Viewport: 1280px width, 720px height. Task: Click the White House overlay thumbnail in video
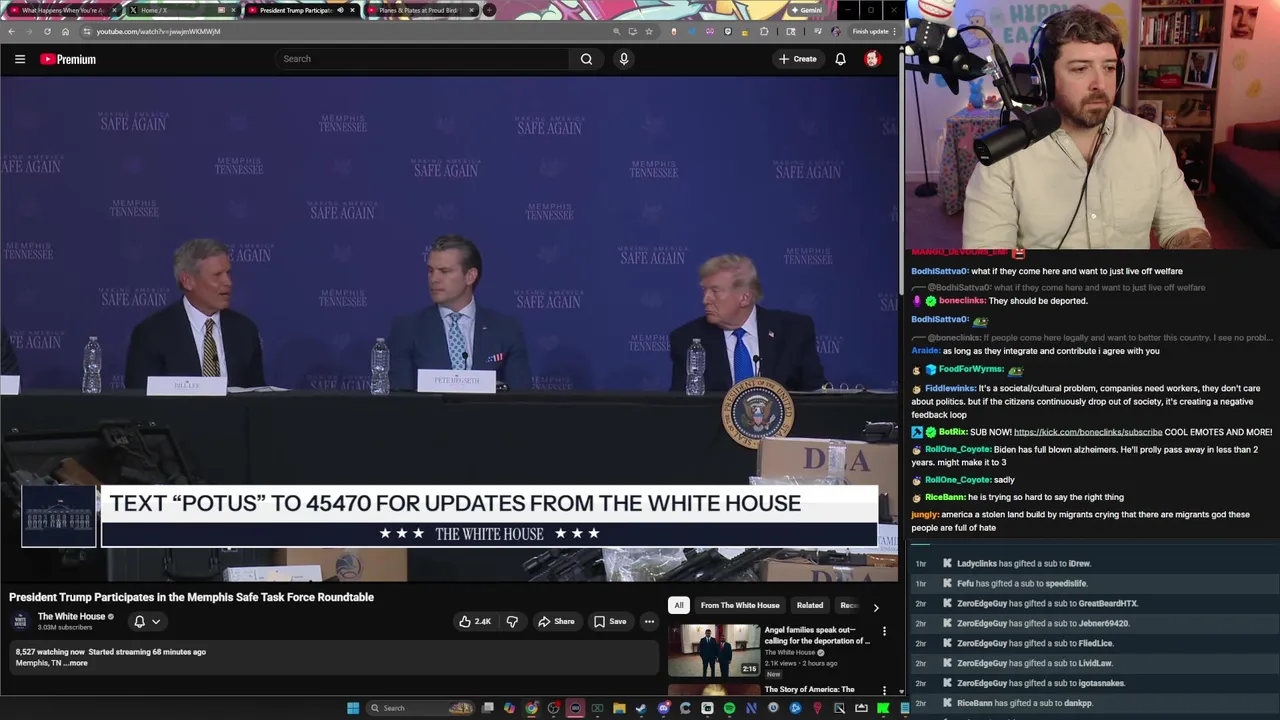pyautogui.click(x=59, y=516)
